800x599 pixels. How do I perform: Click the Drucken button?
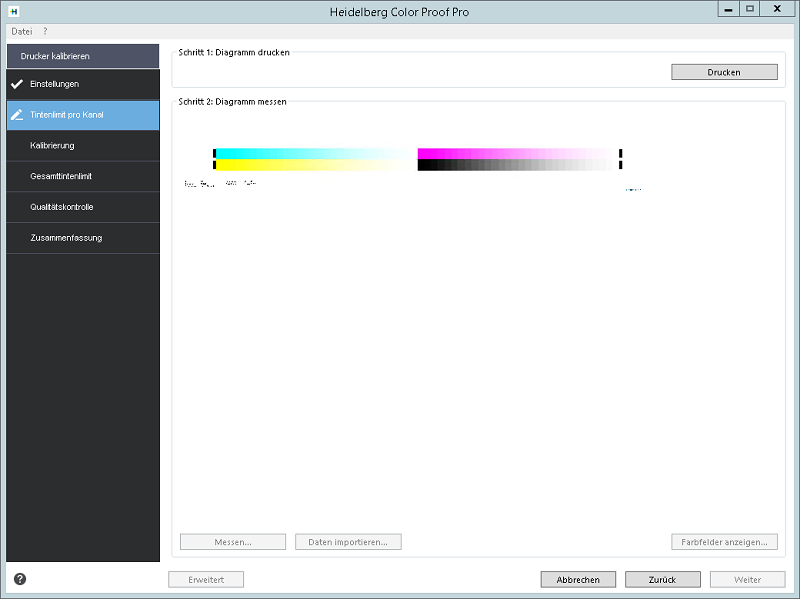pyautogui.click(x=724, y=72)
